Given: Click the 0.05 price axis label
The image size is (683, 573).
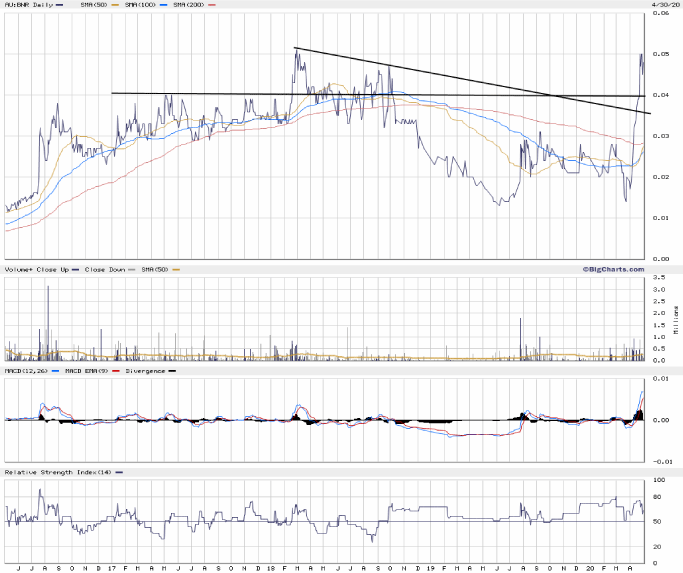Looking at the screenshot, I should pos(662,53).
